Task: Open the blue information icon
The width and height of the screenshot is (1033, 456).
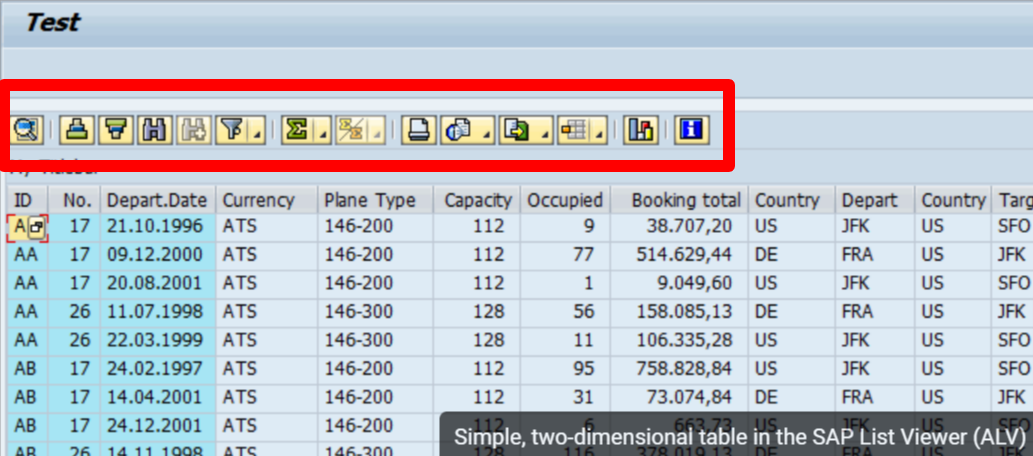Action: click(691, 129)
